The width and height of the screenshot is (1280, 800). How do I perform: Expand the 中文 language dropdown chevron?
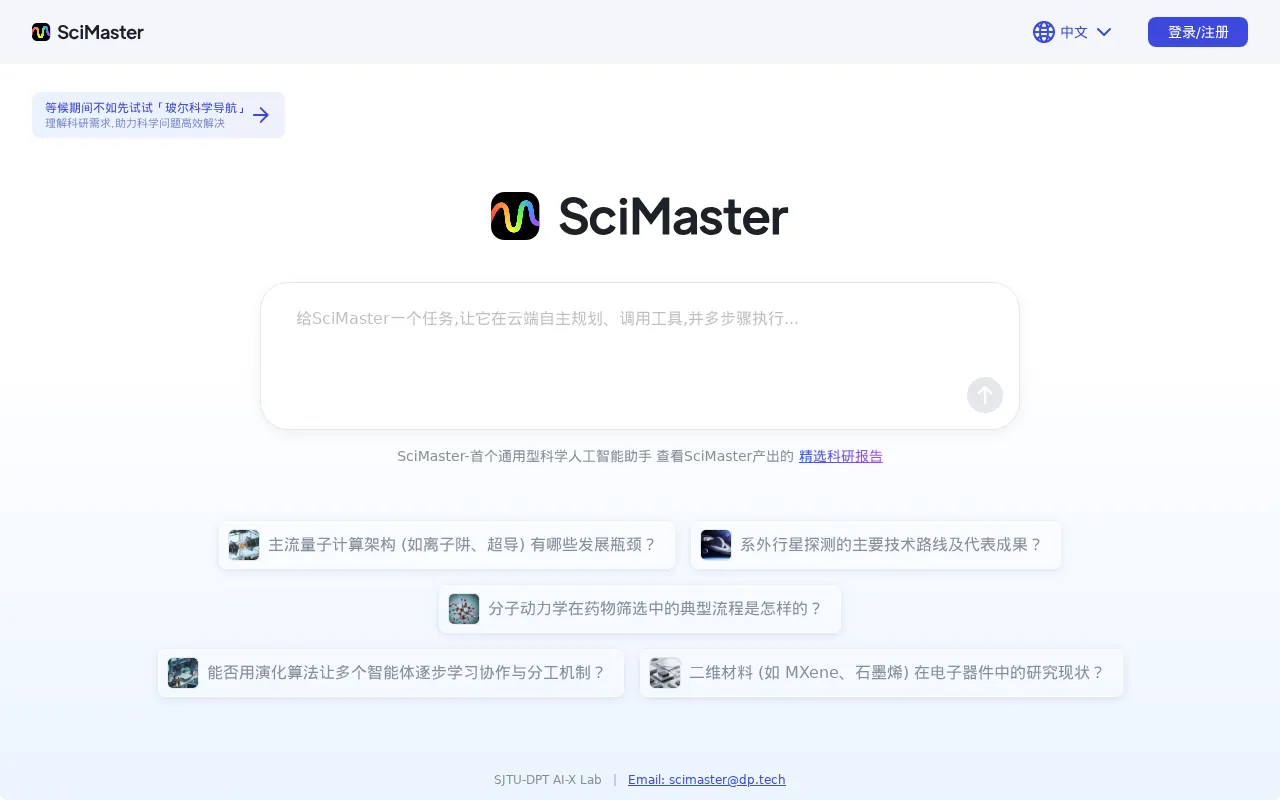coord(1104,32)
